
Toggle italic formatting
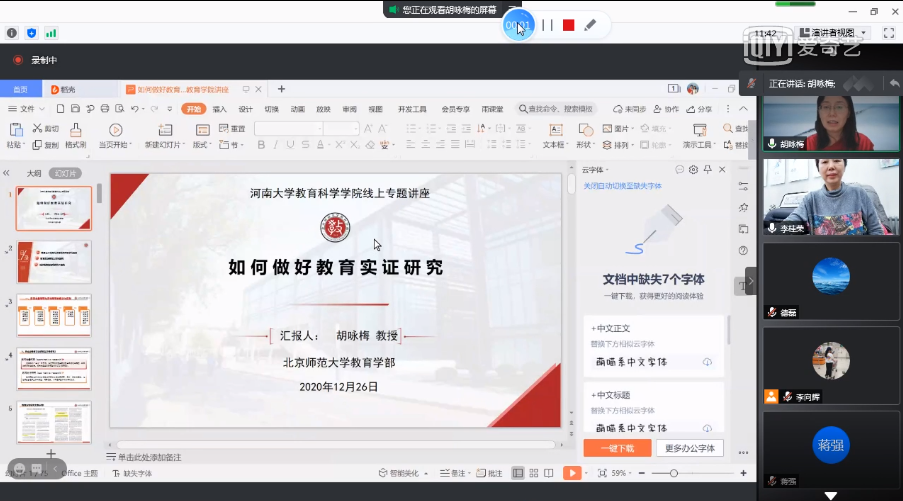275,145
